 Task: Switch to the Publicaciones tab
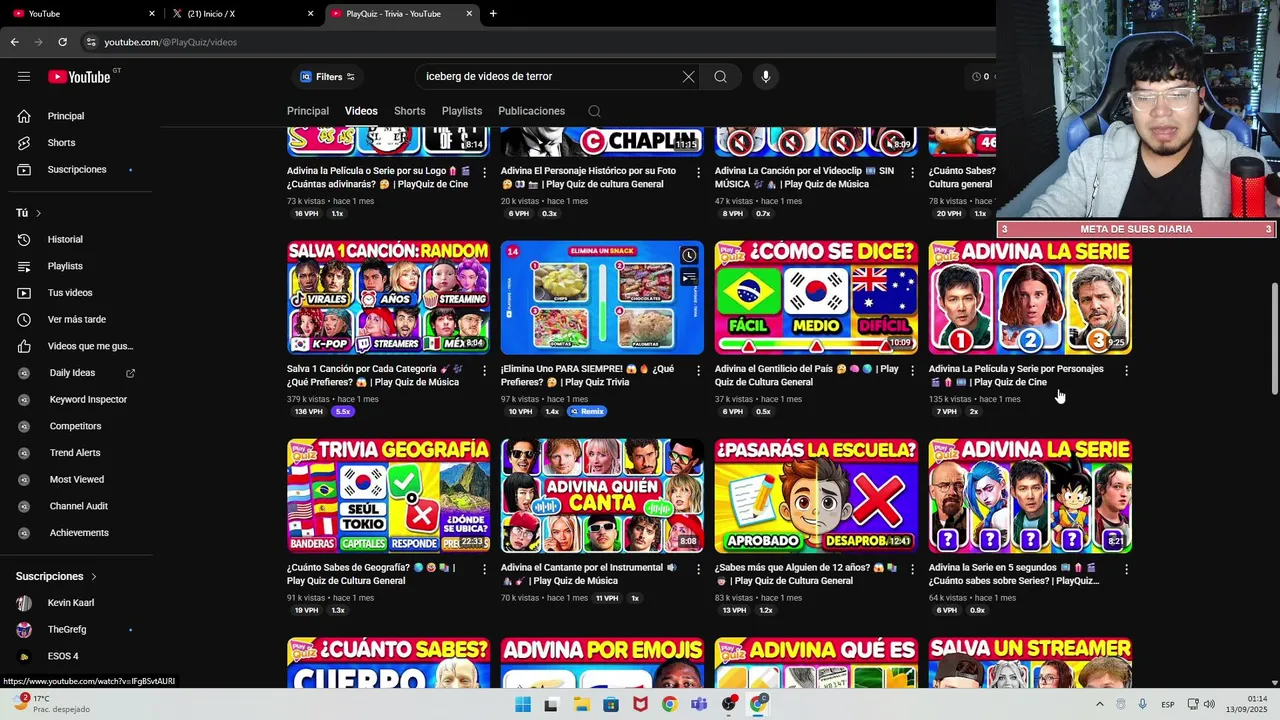pos(532,111)
